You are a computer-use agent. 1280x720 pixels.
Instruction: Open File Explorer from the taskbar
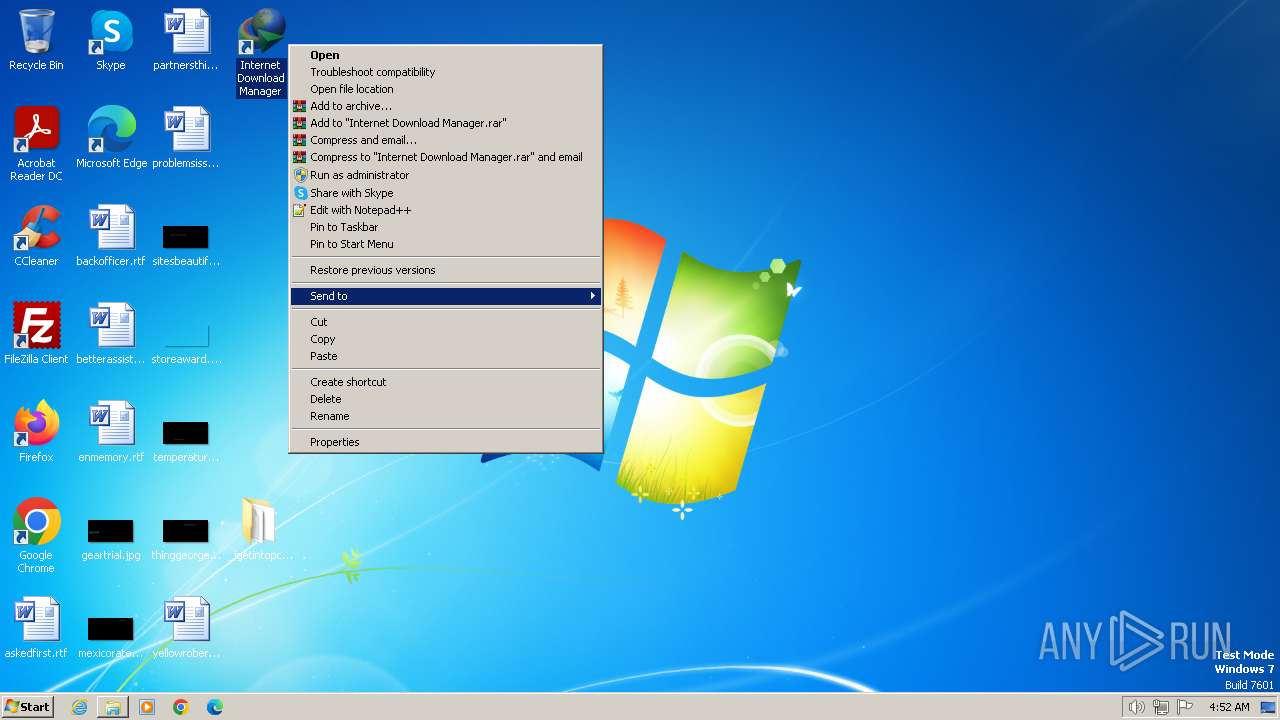coord(113,707)
